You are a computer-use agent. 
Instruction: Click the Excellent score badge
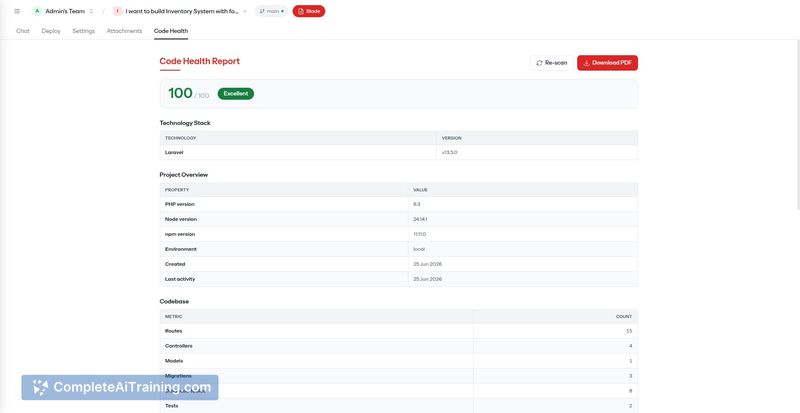point(236,93)
